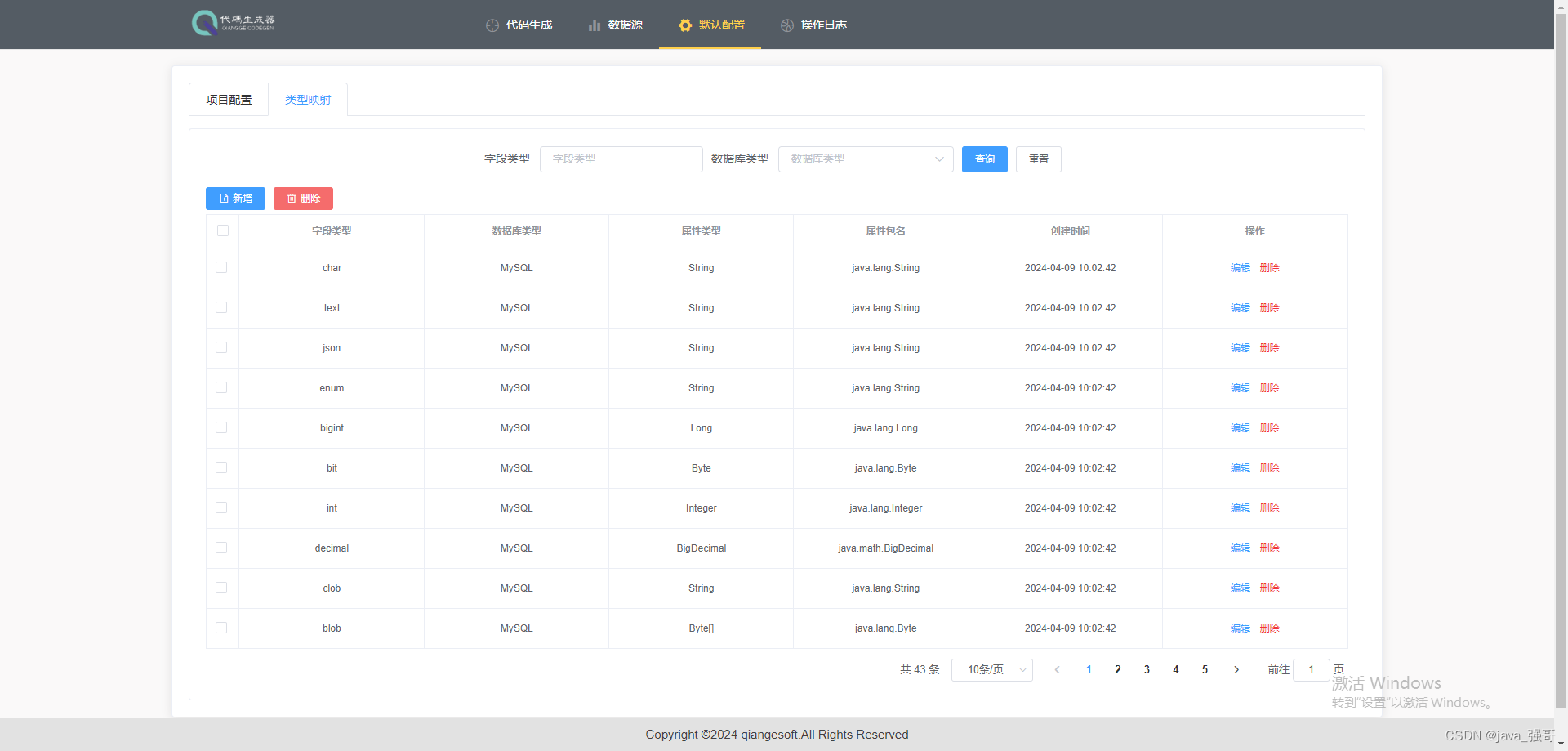Click the java.lang.Long cell
Viewport: 1568px width, 751px height.
coord(885,428)
